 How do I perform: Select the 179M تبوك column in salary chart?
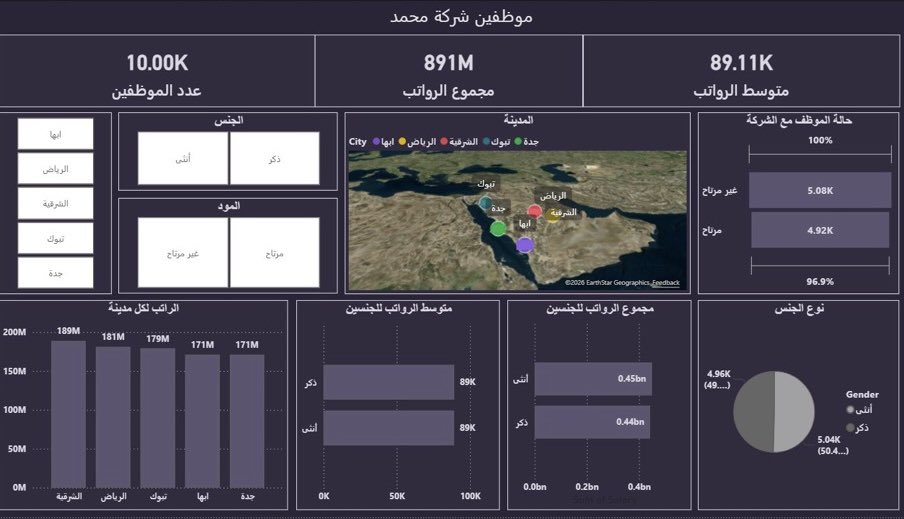(x=157, y=418)
